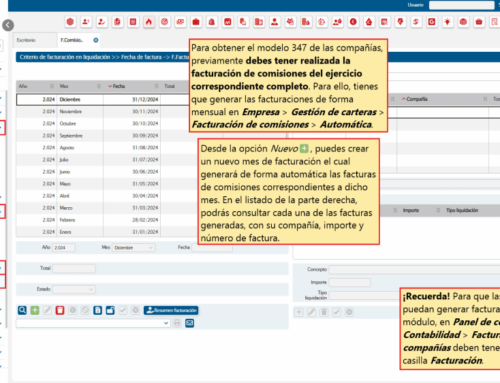Click the euro coin icon in the top toolbar
The height and width of the screenshot is (383, 500).
(x=353, y=22)
